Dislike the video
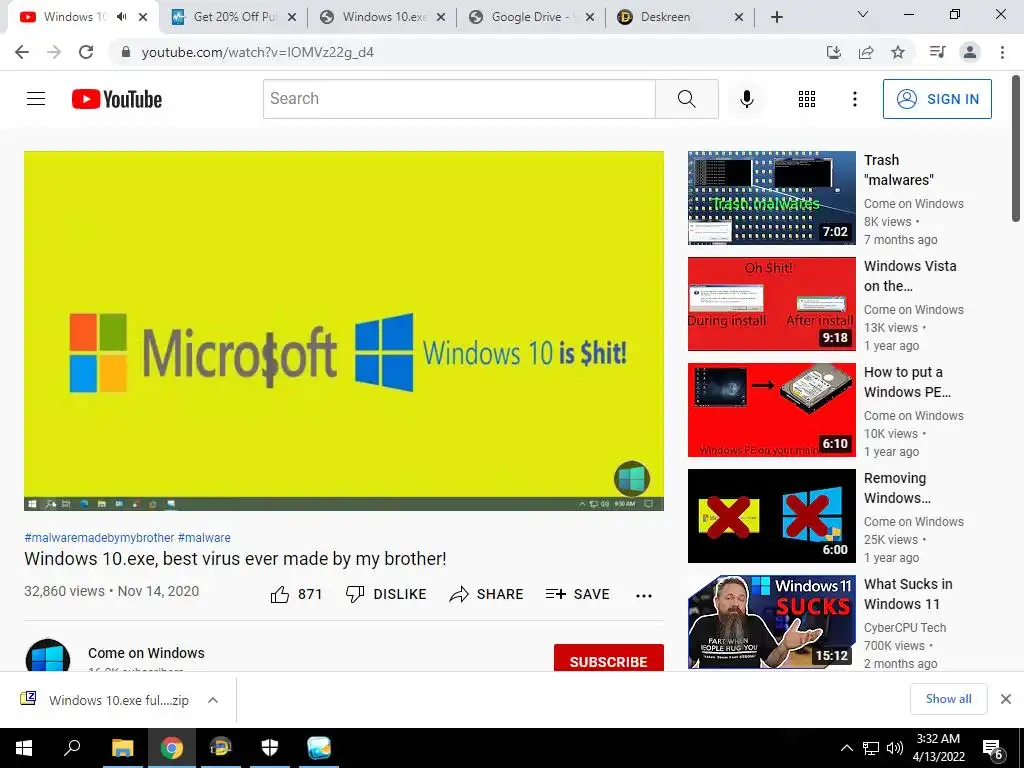Screen dimensions: 1024x768 tap(386, 594)
